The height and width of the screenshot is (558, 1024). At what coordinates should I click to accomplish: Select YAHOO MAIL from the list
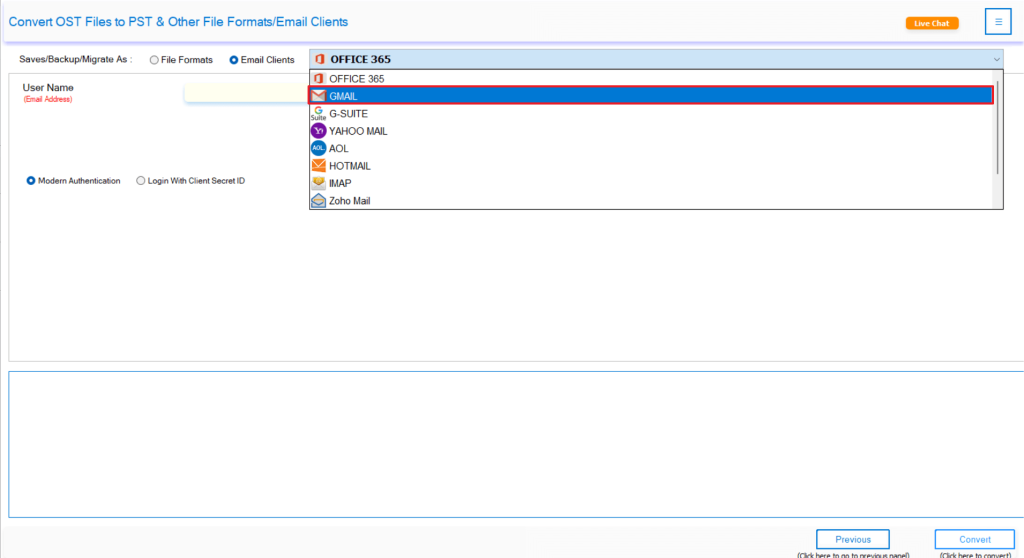point(651,131)
